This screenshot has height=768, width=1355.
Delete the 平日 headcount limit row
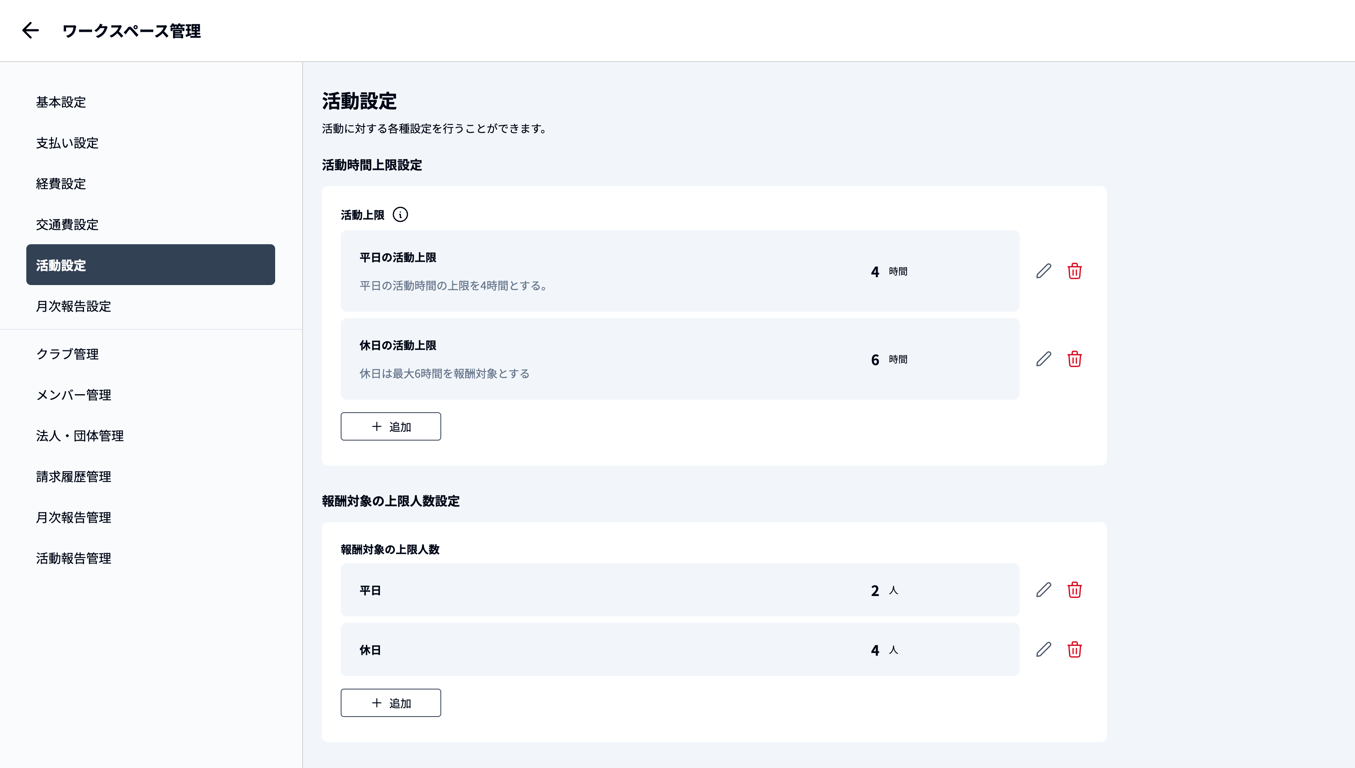pos(1074,590)
